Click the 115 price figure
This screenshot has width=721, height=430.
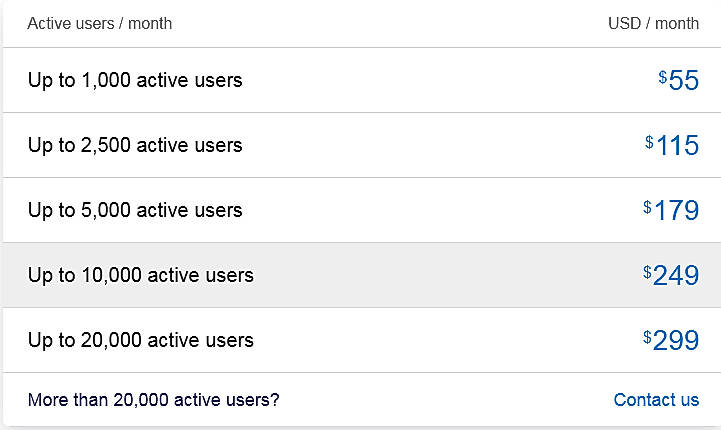point(678,146)
